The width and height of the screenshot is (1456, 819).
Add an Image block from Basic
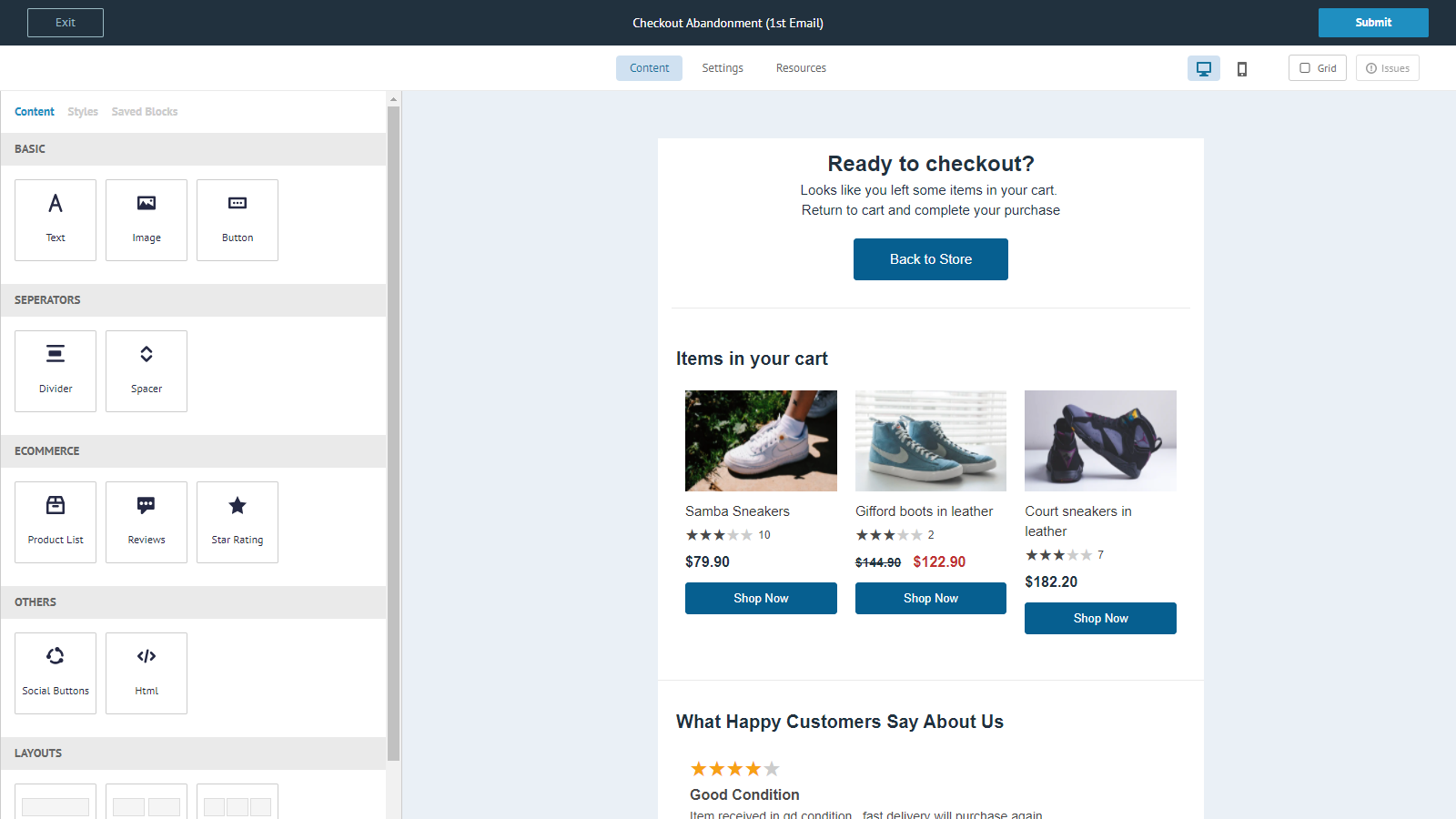click(147, 220)
